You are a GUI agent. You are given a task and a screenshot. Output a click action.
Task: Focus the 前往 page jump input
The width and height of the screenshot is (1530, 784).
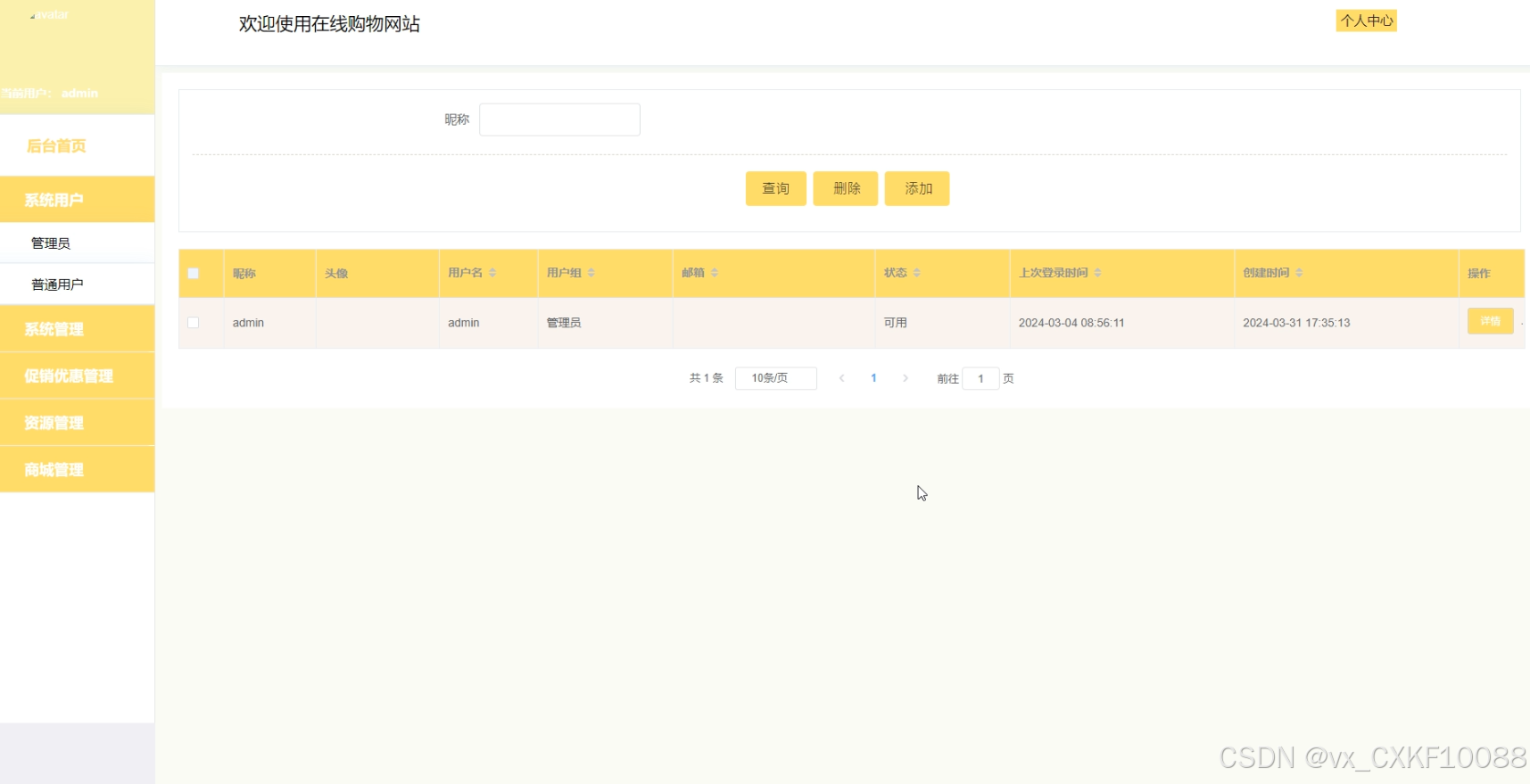[980, 379]
